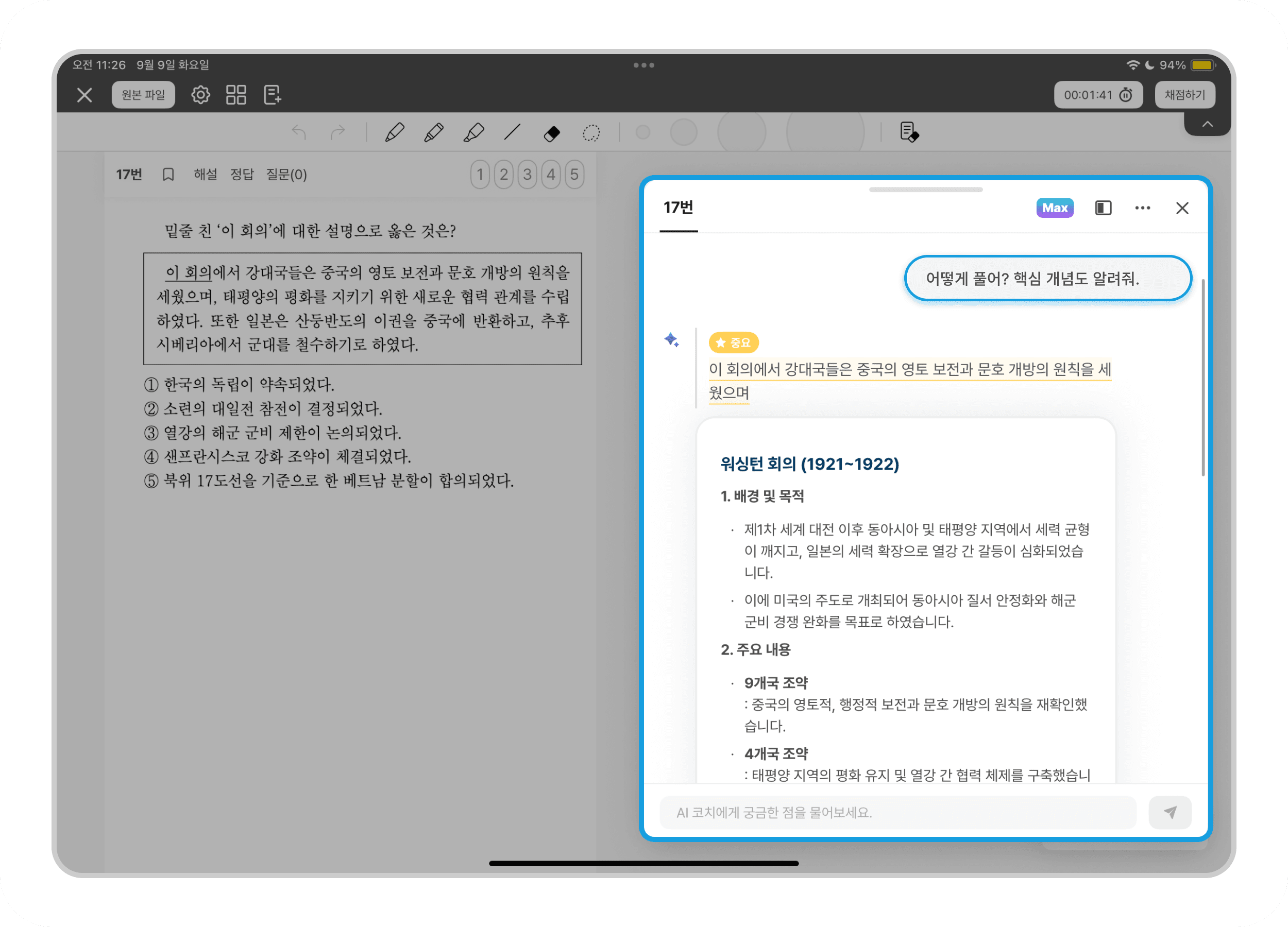Undo the last stroke
This screenshot has width=1288, height=927.
299,133
